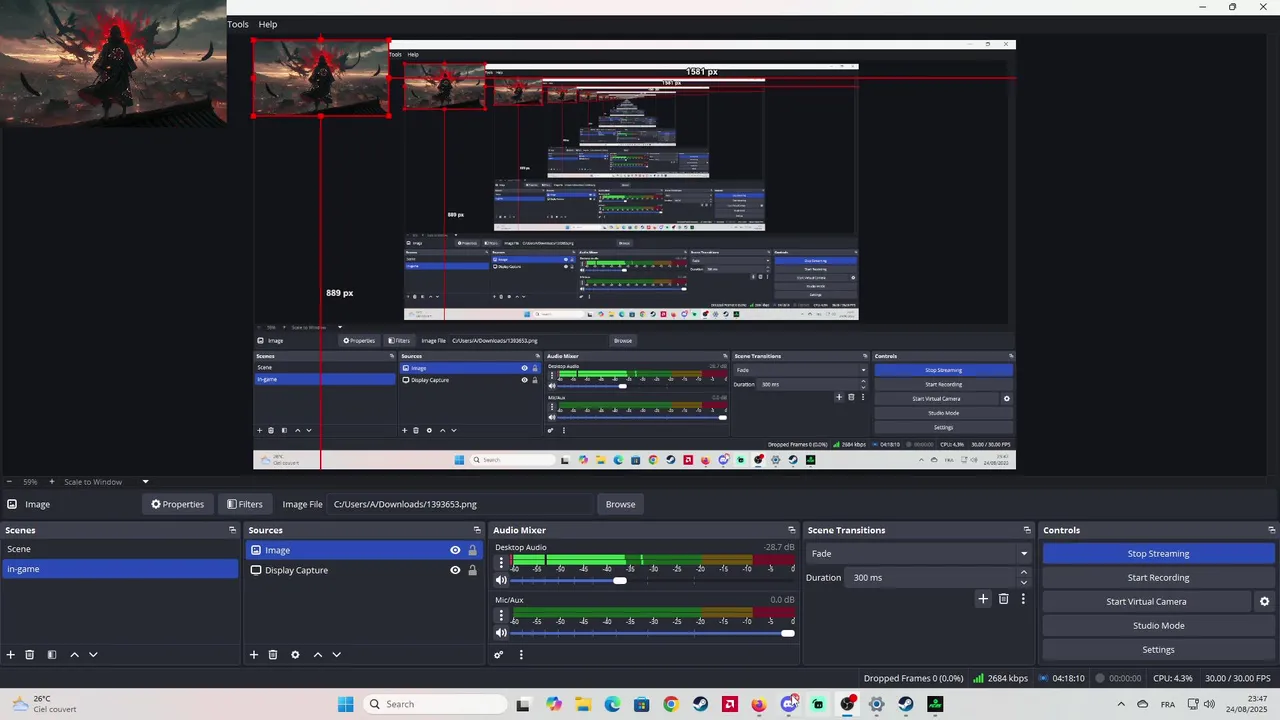This screenshot has height=720, width=1280.
Task: Add a new scene with the plus icon
Action: pos(11,655)
